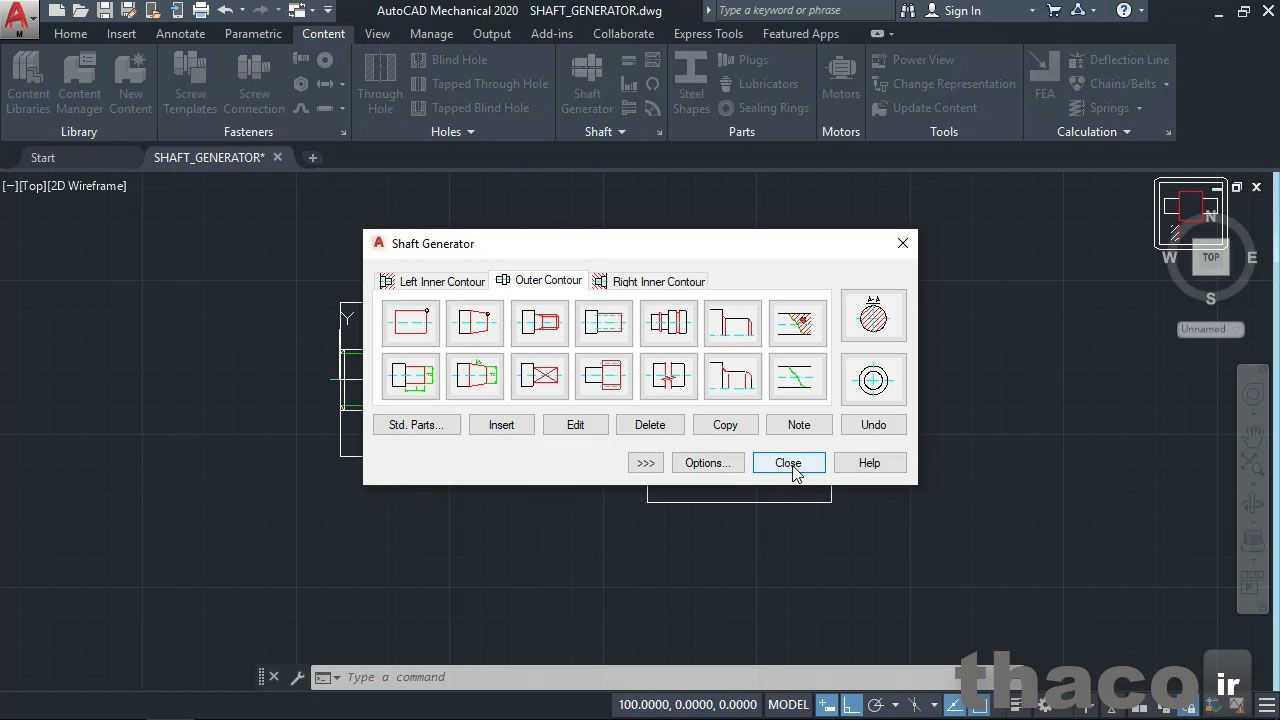Select the profile segment icon with dashed inner lines
This screenshot has width=1280, height=720.
click(x=604, y=322)
